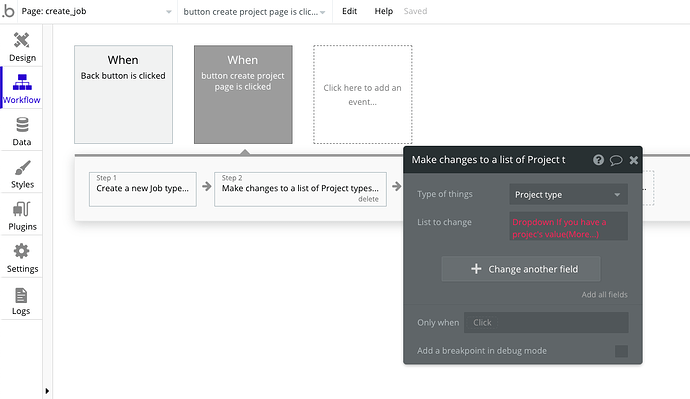Expand the left sidebar arrow
This screenshot has height=399, width=690.
tap(47, 391)
